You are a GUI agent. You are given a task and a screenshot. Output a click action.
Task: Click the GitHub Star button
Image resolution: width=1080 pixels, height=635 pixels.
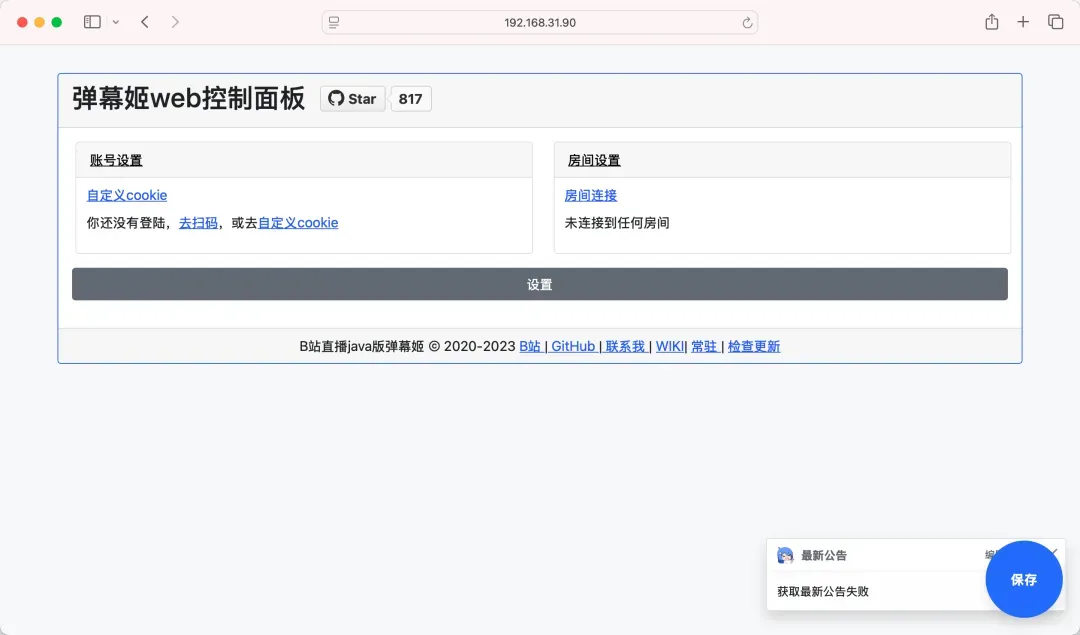353,98
